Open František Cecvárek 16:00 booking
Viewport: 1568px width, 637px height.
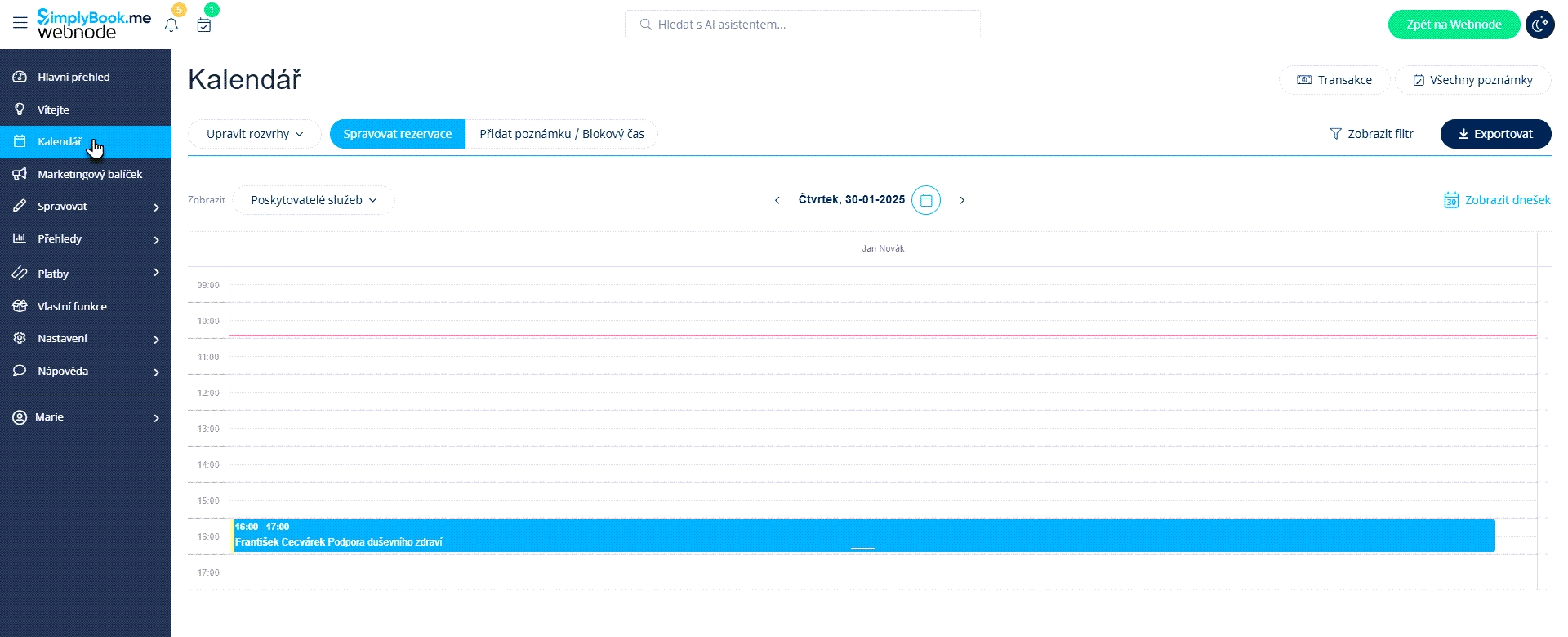863,536
